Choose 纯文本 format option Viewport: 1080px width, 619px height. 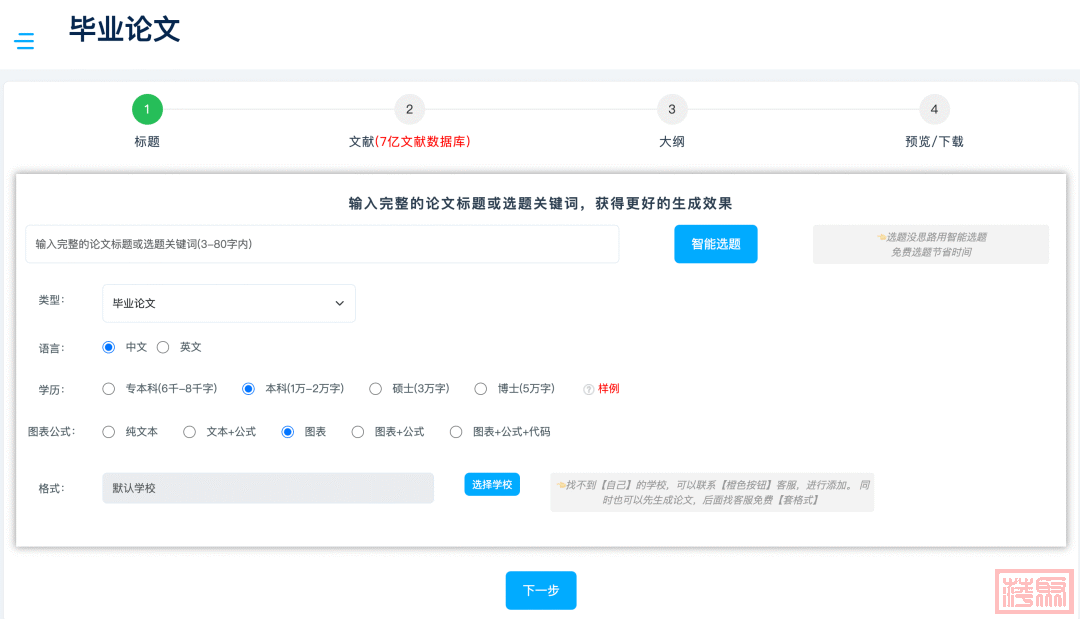[x=109, y=432]
